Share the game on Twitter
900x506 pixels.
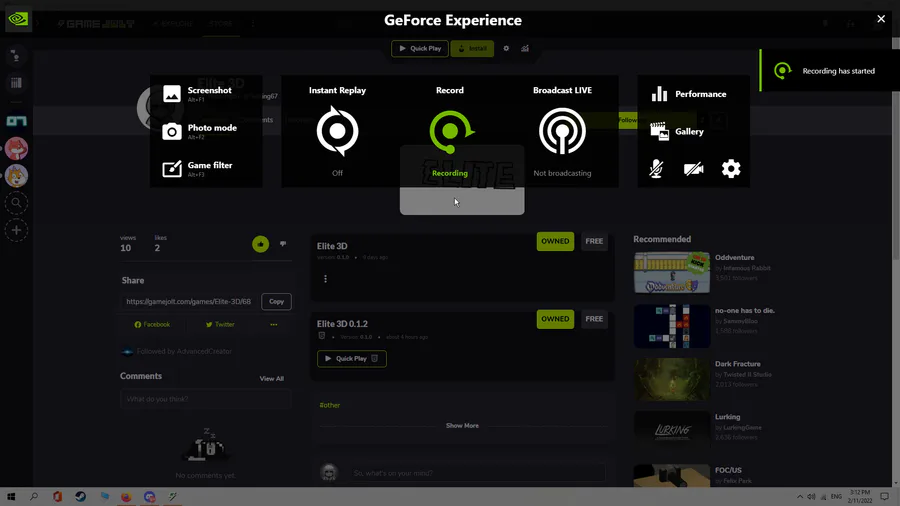[220, 325]
